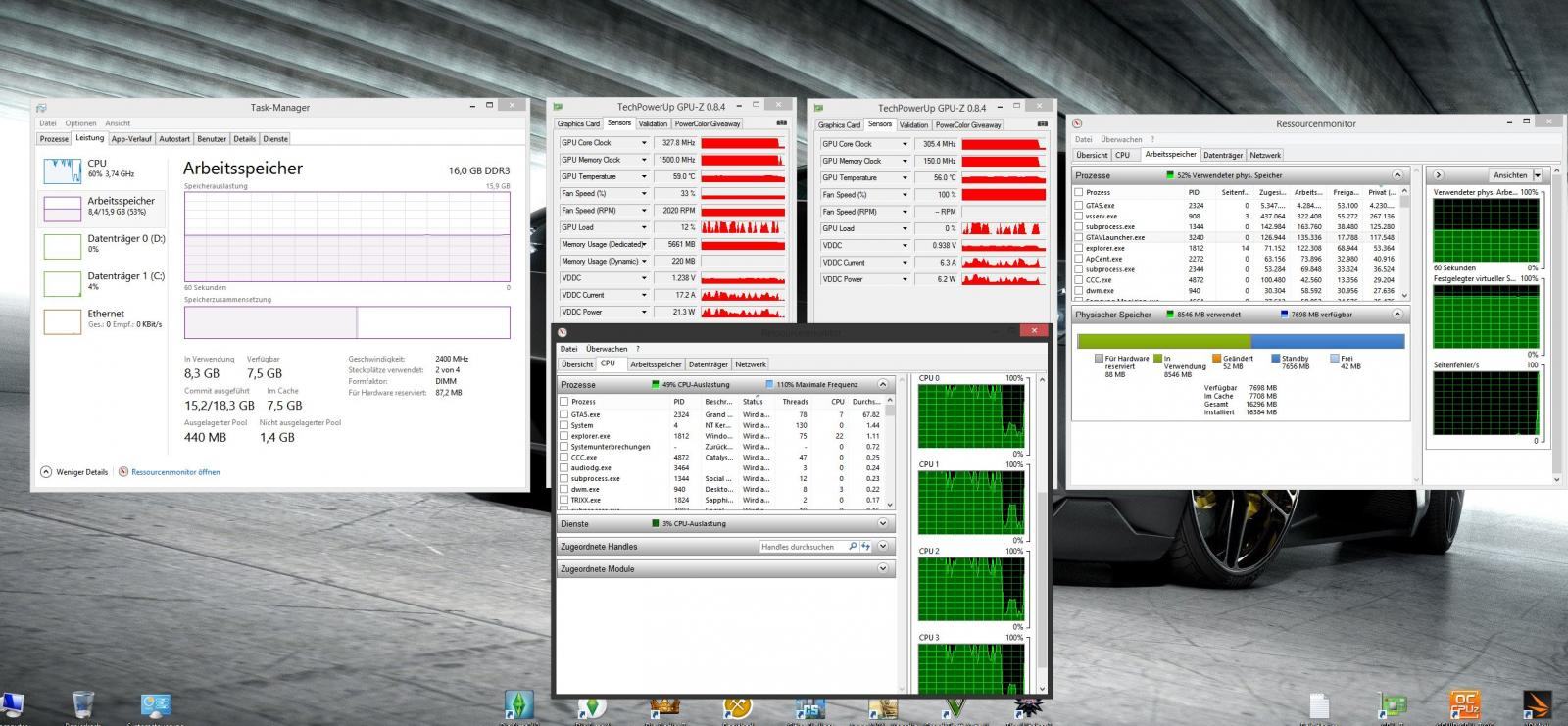Viewport: 1568px width, 726px height.
Task: Click the camera screenshot icon in left GPU-Z window
Action: [x=781, y=123]
